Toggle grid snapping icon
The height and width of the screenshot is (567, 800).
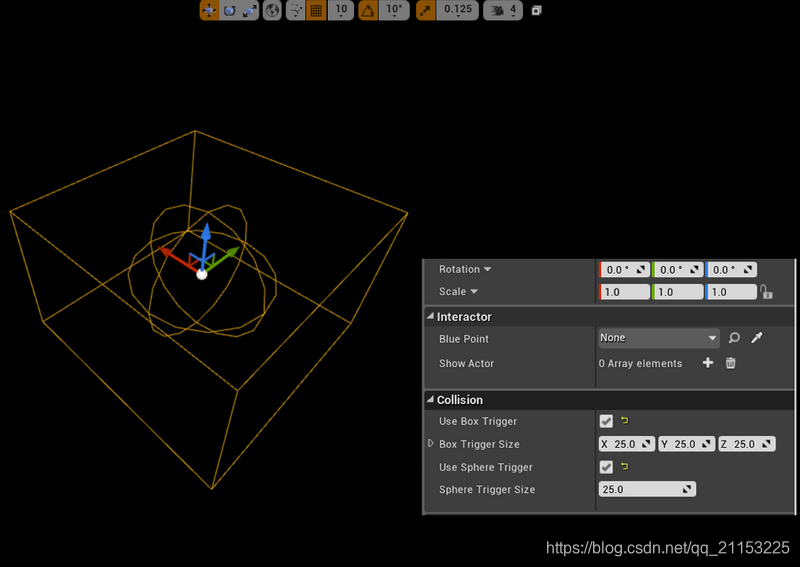pos(316,10)
